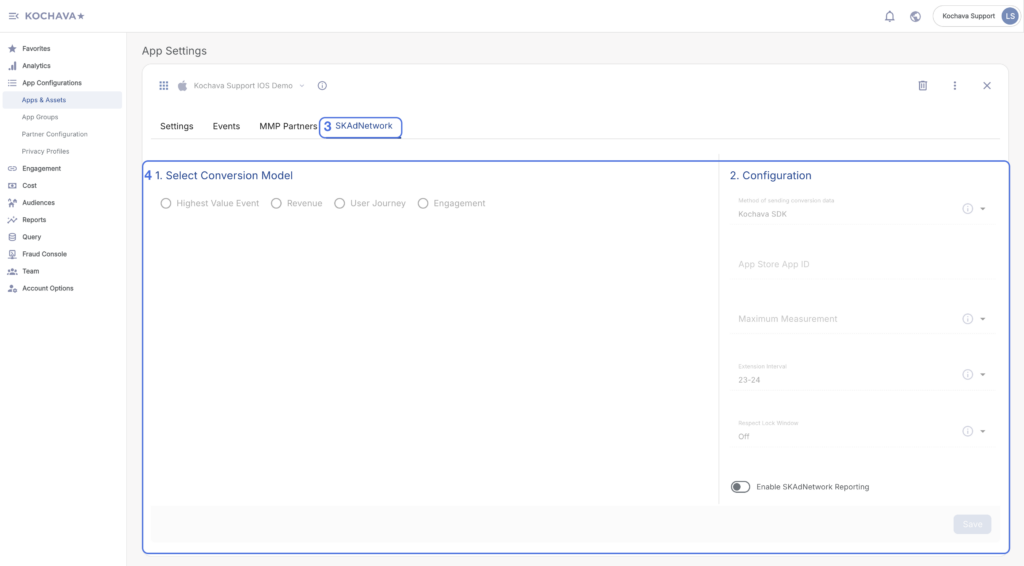The height and width of the screenshot is (566, 1024).
Task: Open Fraud Console in sidebar
Action: pos(44,254)
